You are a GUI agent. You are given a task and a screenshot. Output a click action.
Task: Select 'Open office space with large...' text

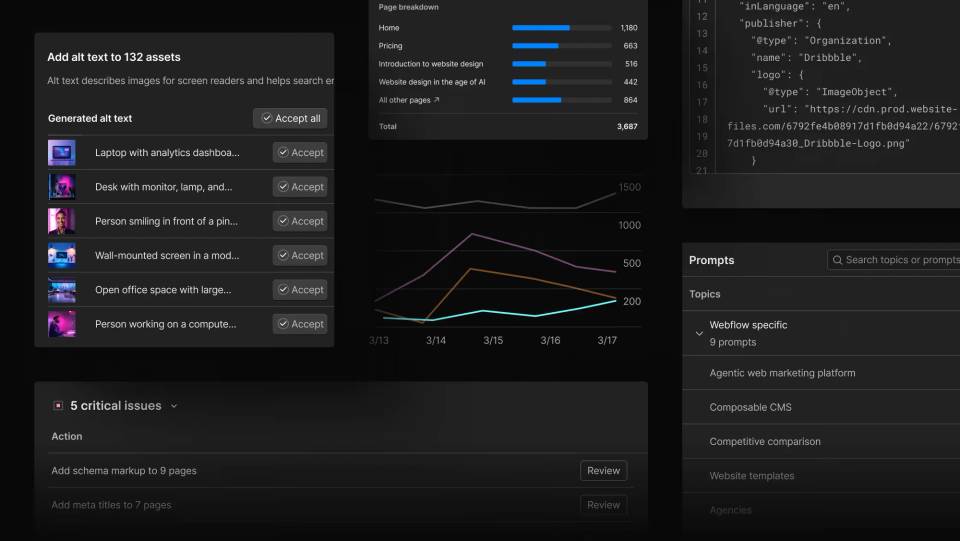163,289
